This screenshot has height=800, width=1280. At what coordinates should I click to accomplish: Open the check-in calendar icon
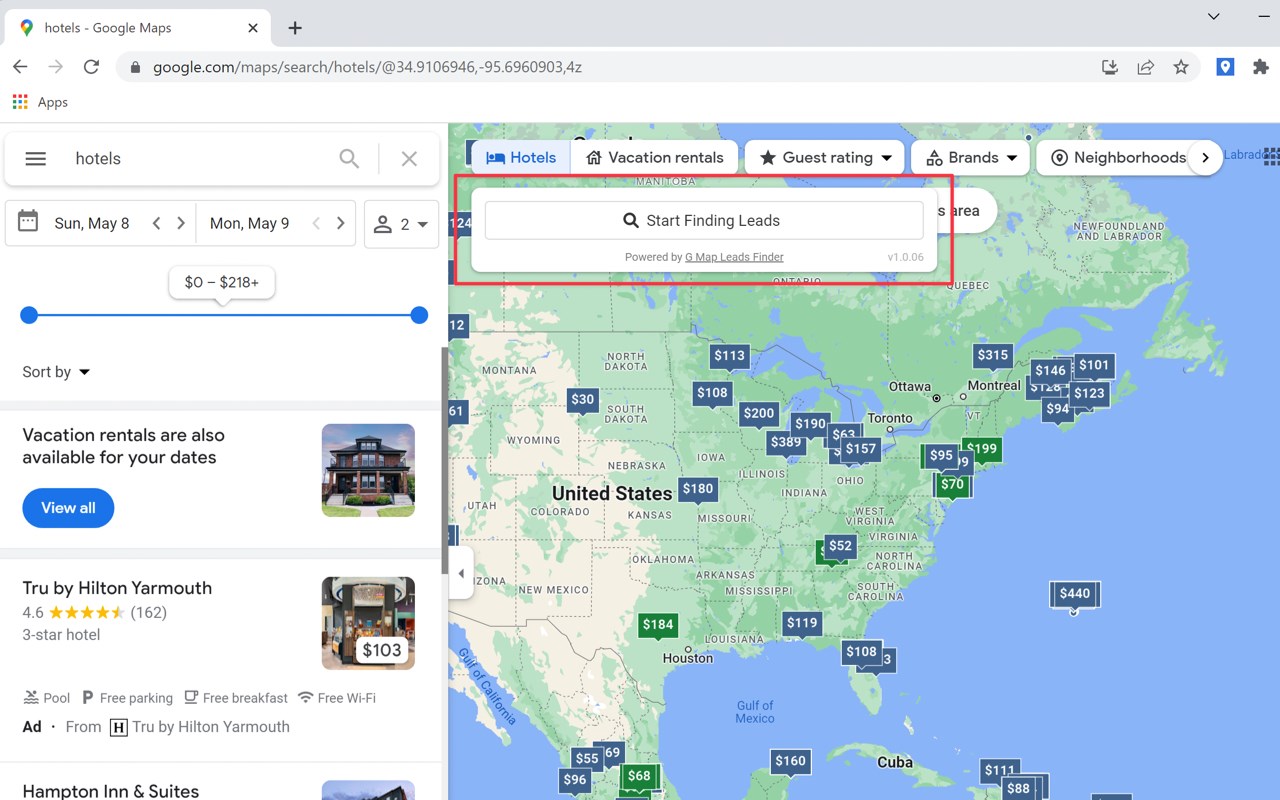pos(28,222)
